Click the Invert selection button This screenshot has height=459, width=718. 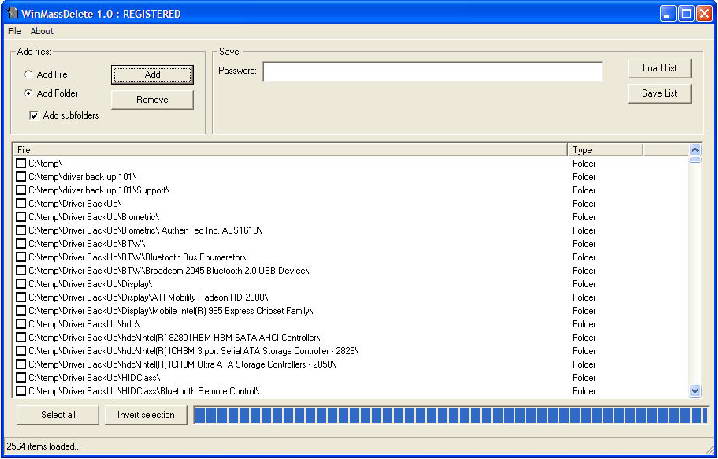pos(146,415)
